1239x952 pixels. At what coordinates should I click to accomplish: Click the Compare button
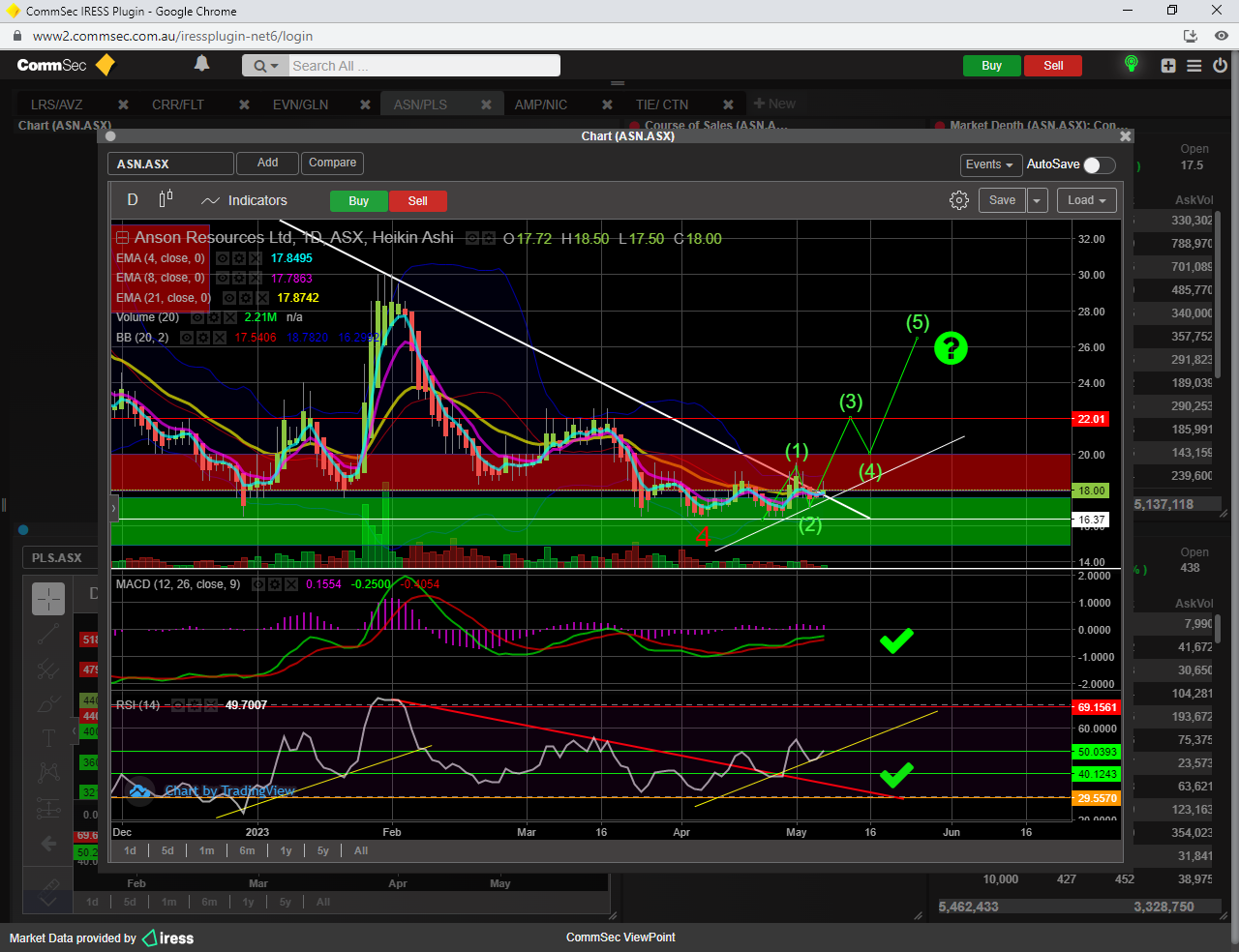[332, 164]
